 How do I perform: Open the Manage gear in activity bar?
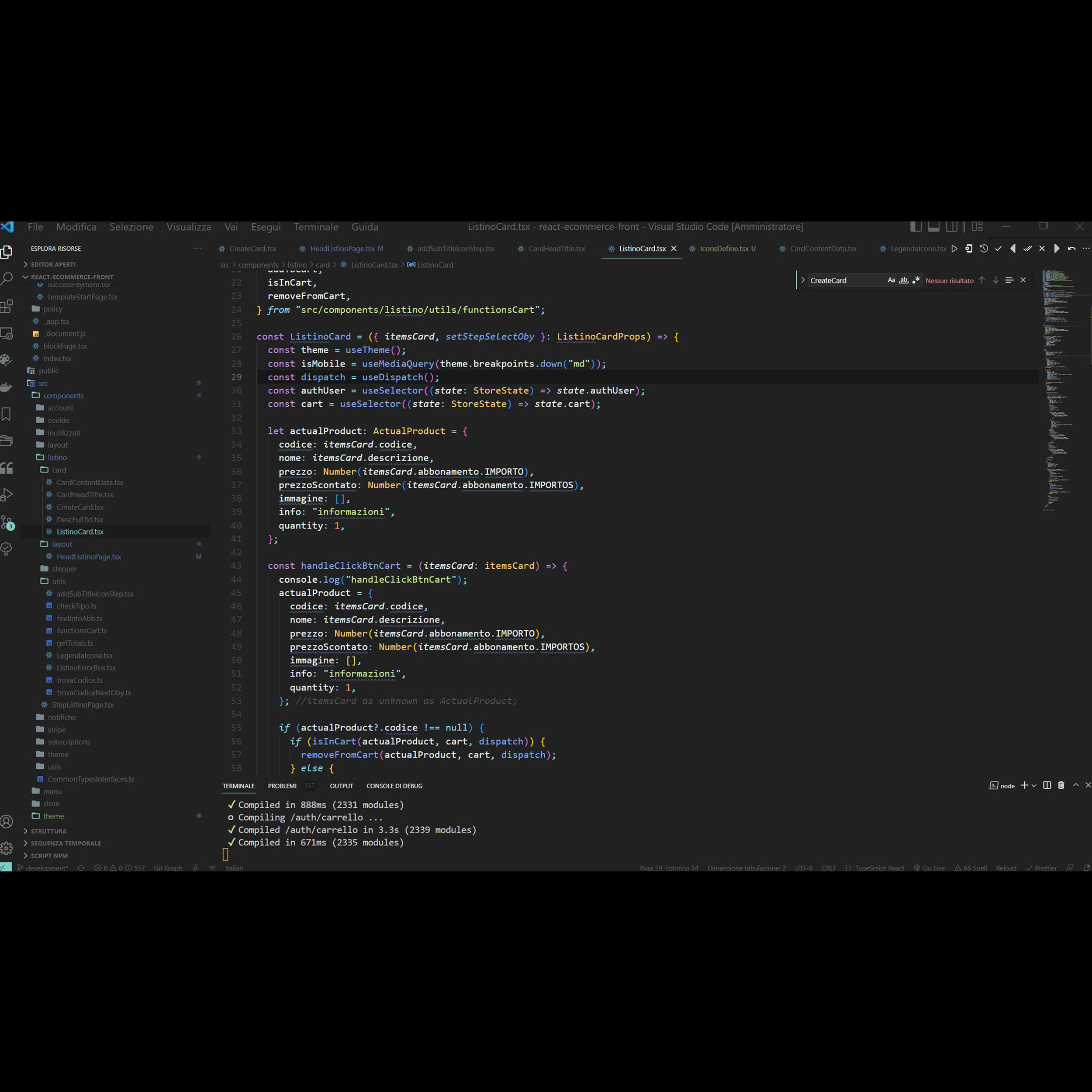point(6,848)
